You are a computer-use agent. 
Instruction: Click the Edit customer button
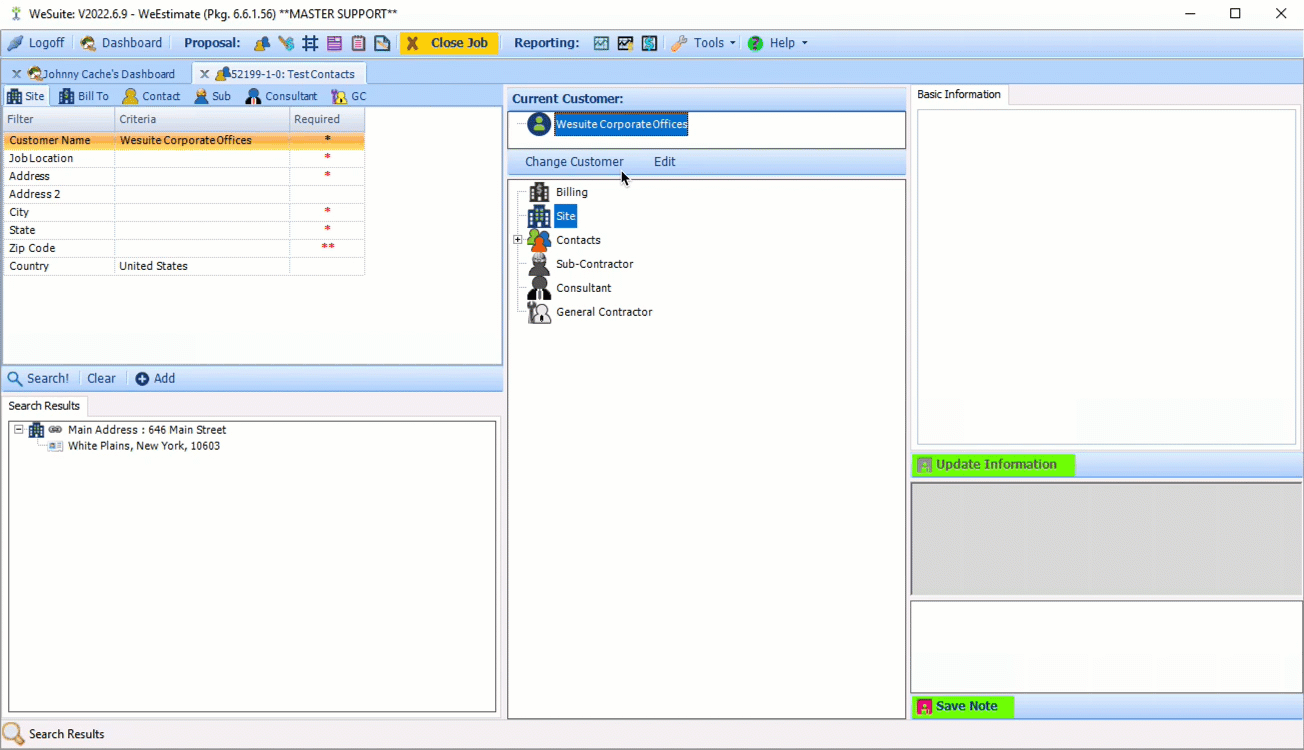pyautogui.click(x=665, y=162)
